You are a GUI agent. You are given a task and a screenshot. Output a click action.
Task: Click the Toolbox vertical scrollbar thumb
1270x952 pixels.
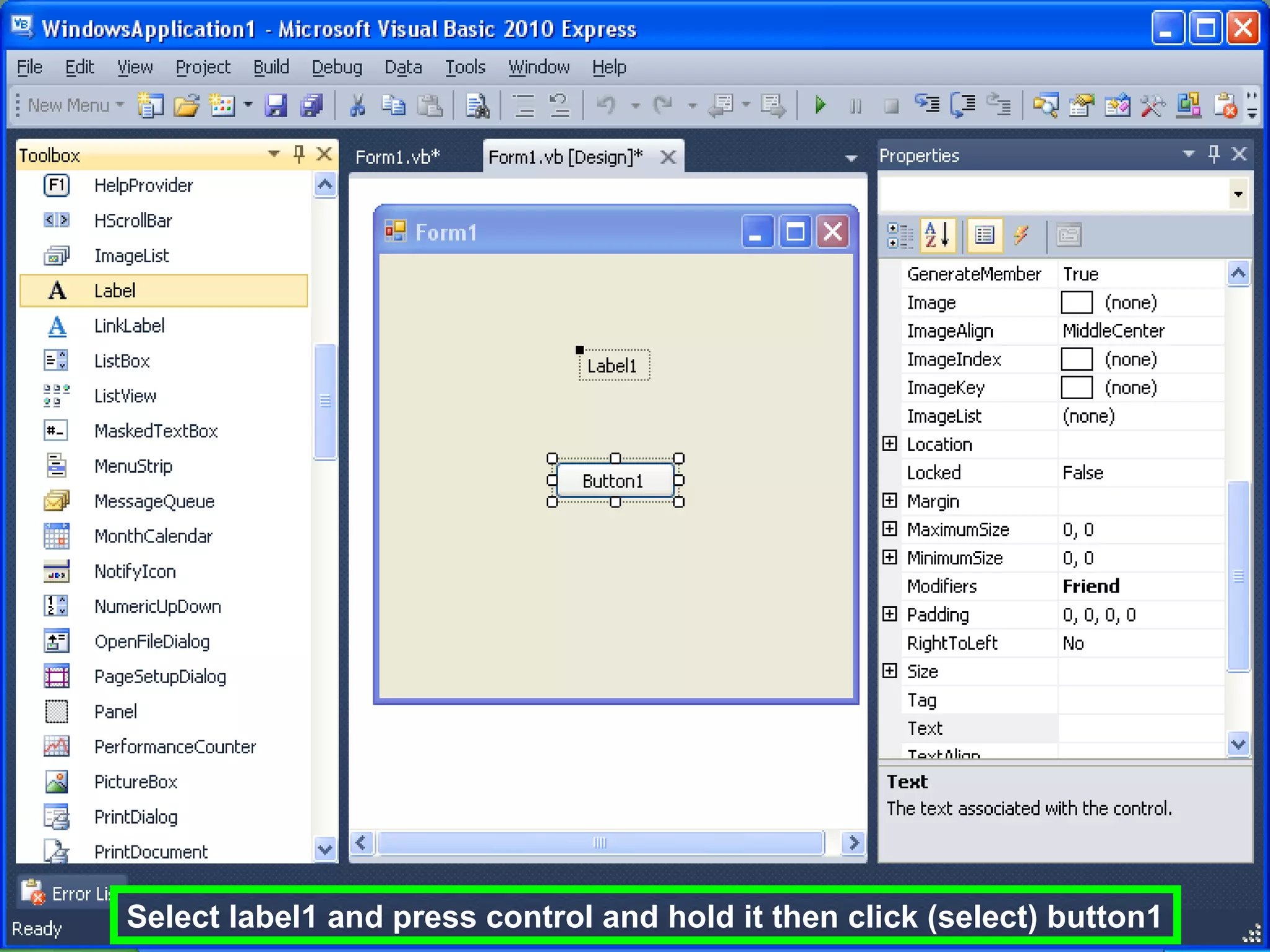tap(325, 402)
